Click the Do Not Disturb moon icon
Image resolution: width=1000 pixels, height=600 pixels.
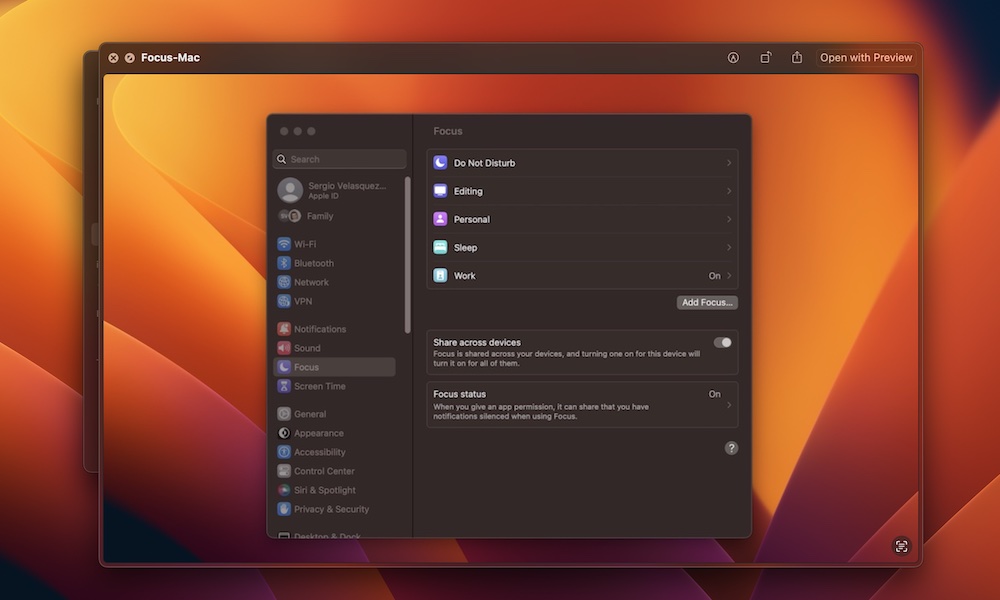[440, 163]
